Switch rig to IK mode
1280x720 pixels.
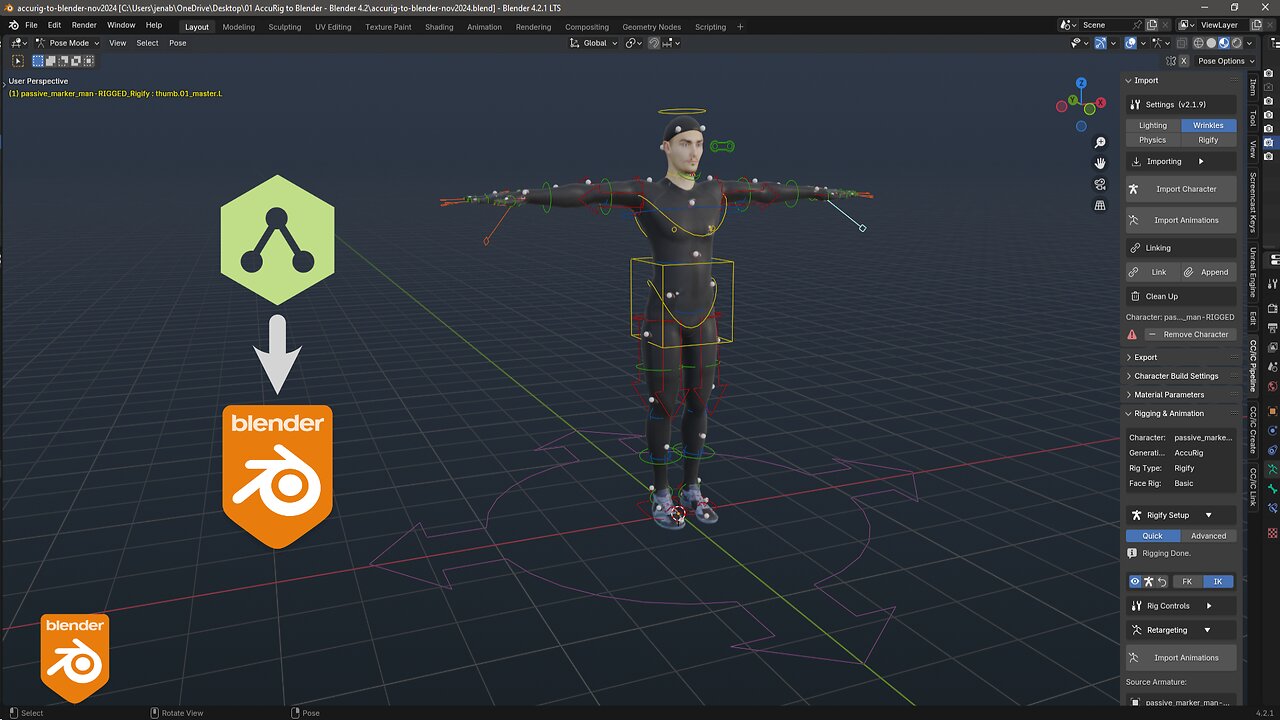click(x=1218, y=581)
